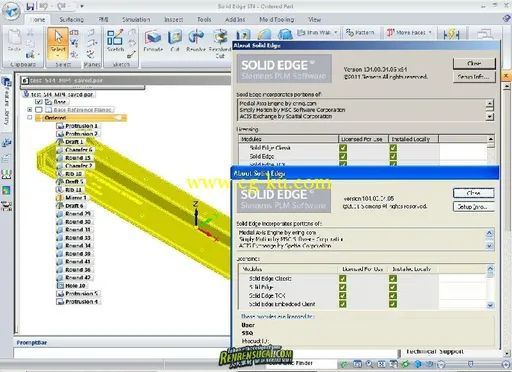Click the Undo icon in quick access toolbar

click(x=43, y=6)
